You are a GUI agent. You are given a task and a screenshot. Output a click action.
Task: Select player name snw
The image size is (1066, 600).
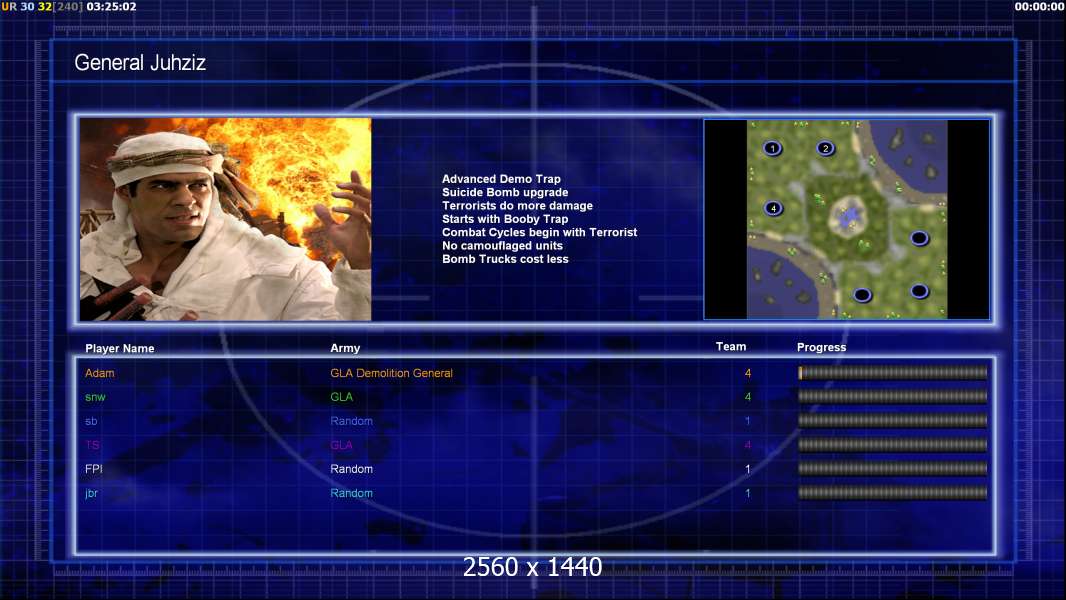(95, 397)
